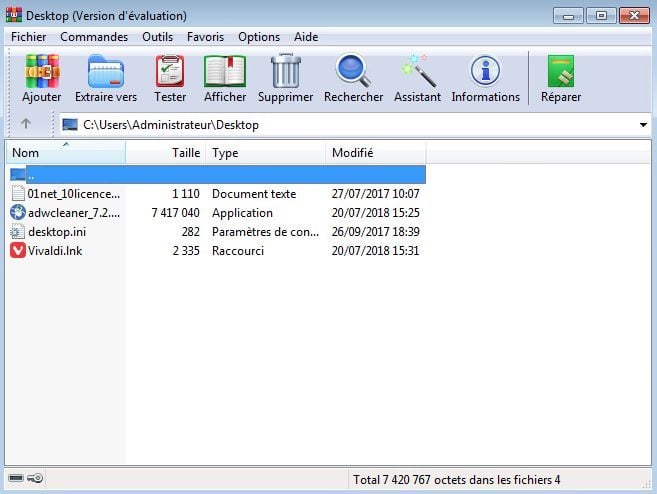Run the Tester archive tool
Image resolution: width=657 pixels, height=494 pixels.
pyautogui.click(x=170, y=71)
